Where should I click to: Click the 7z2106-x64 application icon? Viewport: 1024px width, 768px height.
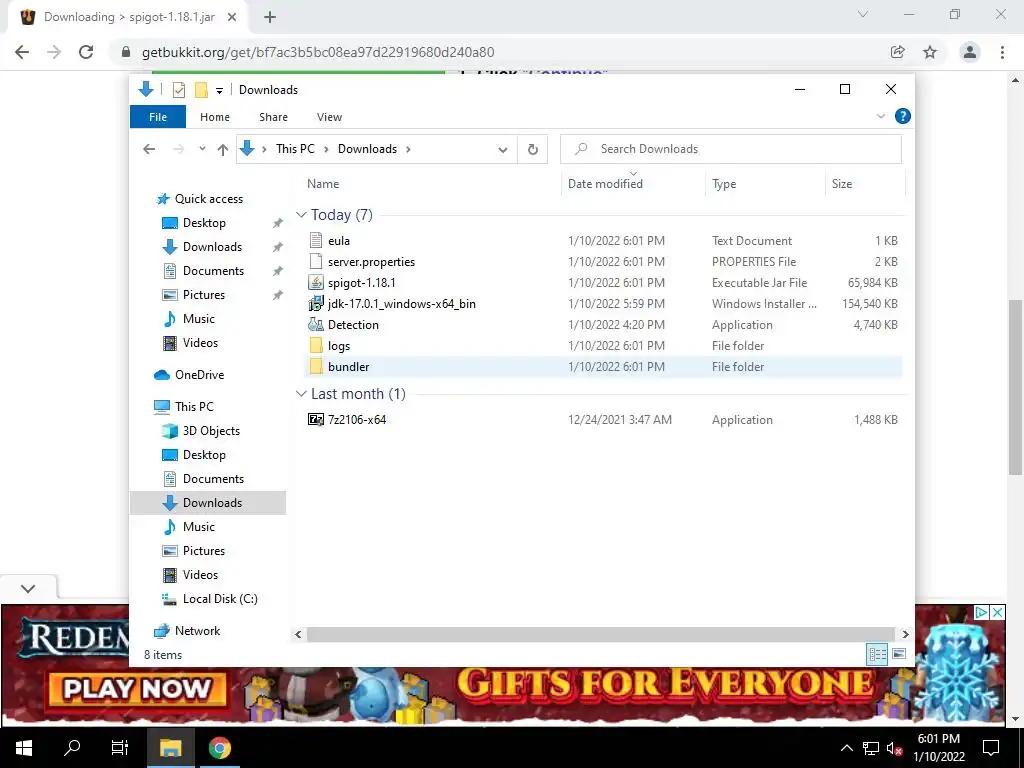[316, 419]
